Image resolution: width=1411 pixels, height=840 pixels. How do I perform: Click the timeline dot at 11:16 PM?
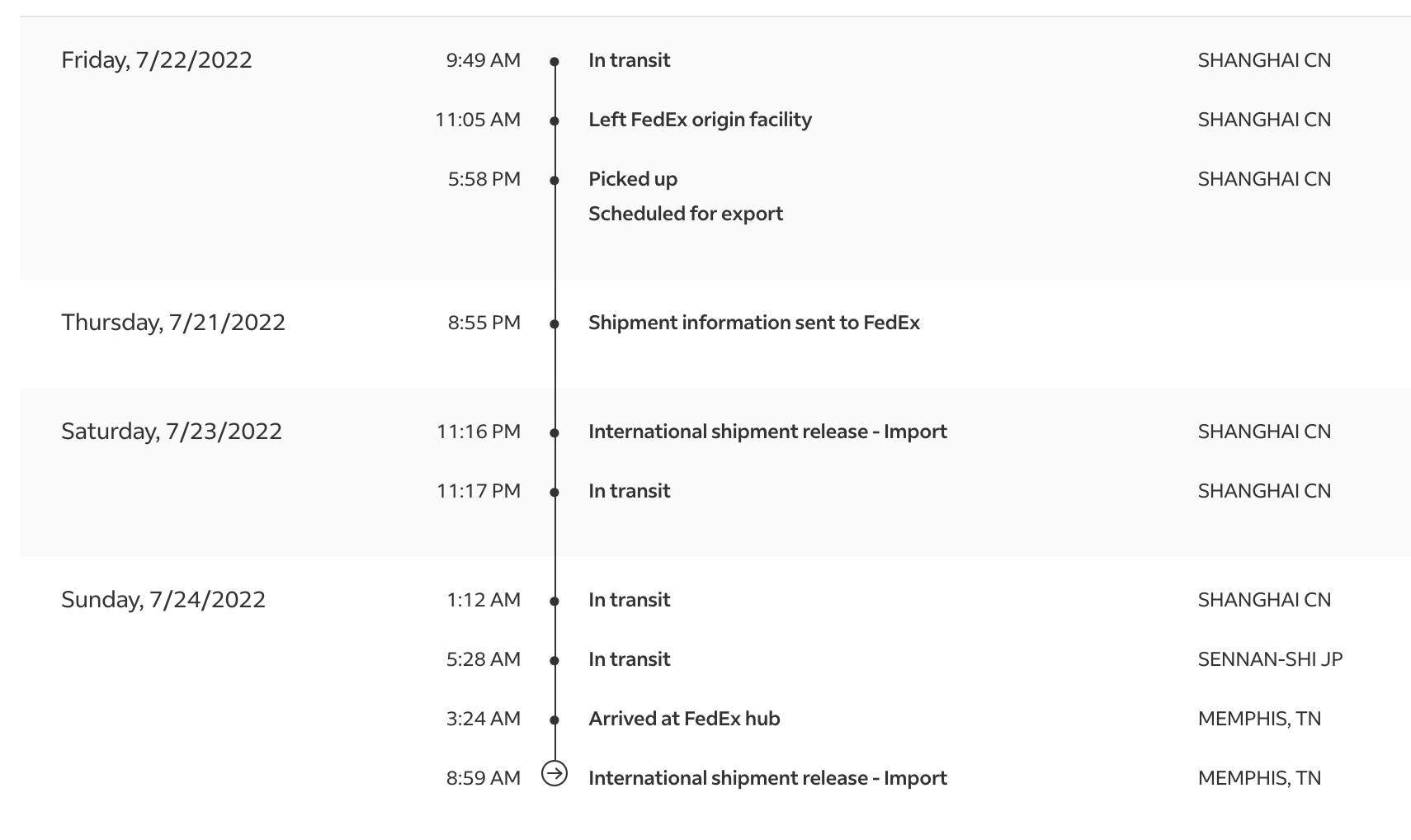pyautogui.click(x=554, y=433)
